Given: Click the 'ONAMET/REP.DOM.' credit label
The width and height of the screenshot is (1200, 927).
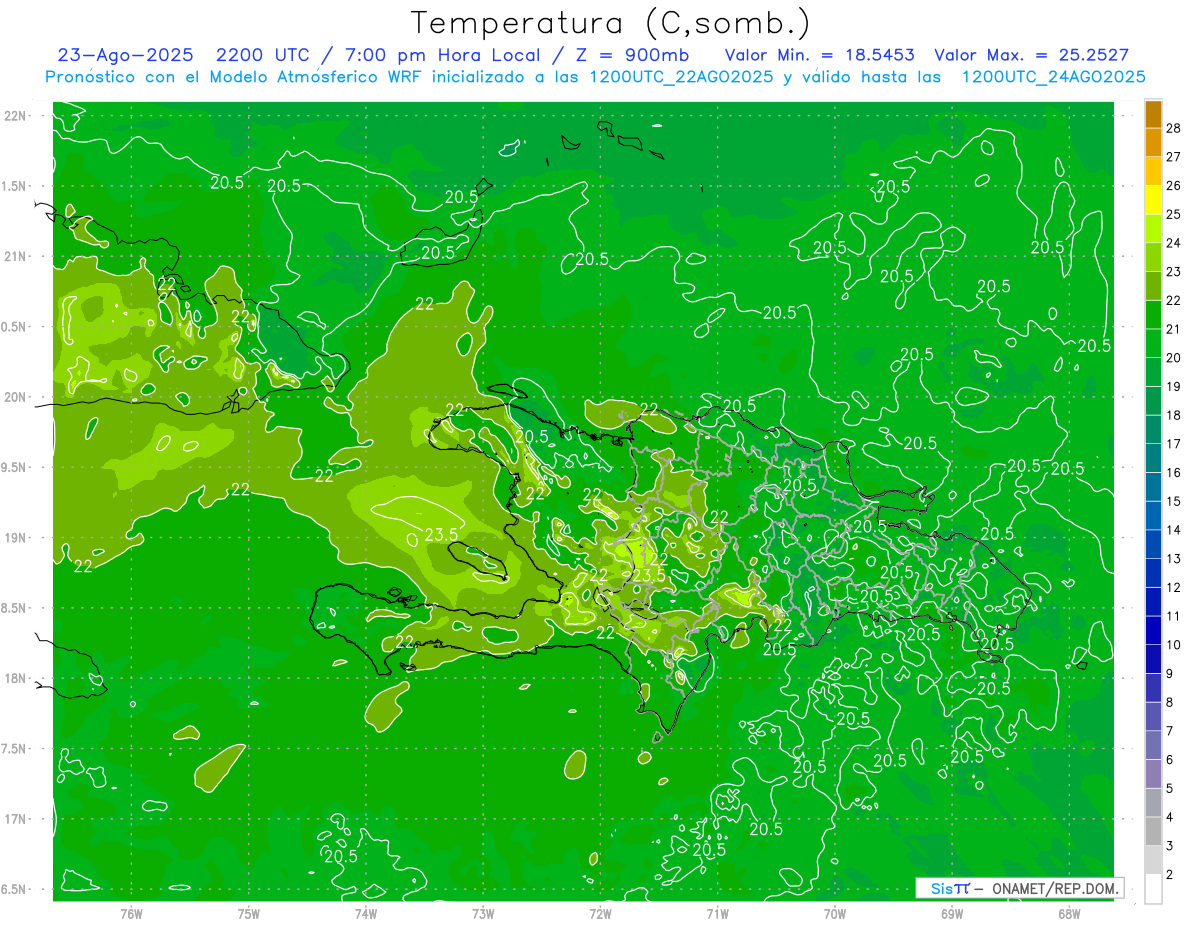Looking at the screenshot, I should point(1054,888).
